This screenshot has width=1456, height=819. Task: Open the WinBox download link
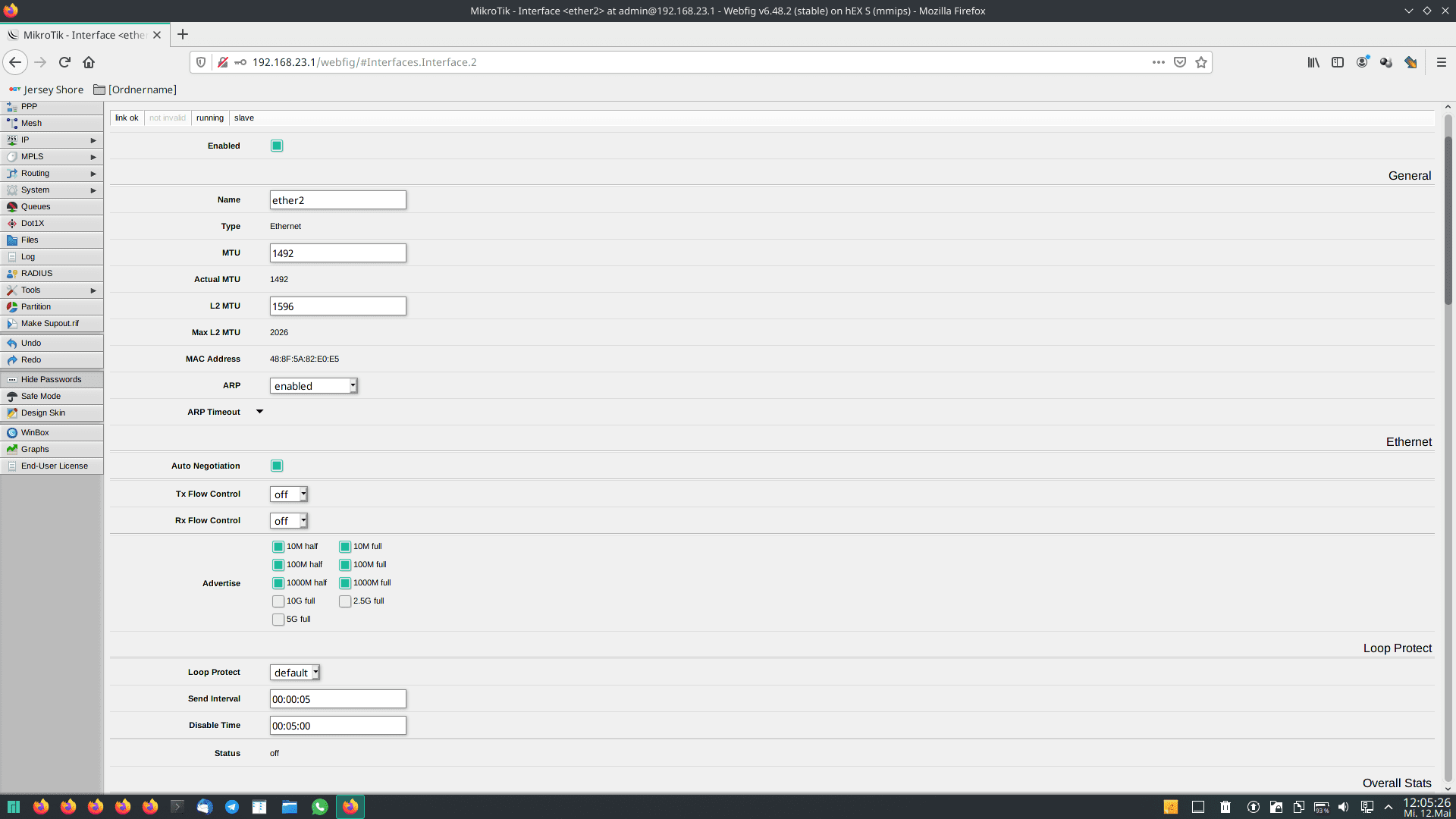[x=52, y=433]
